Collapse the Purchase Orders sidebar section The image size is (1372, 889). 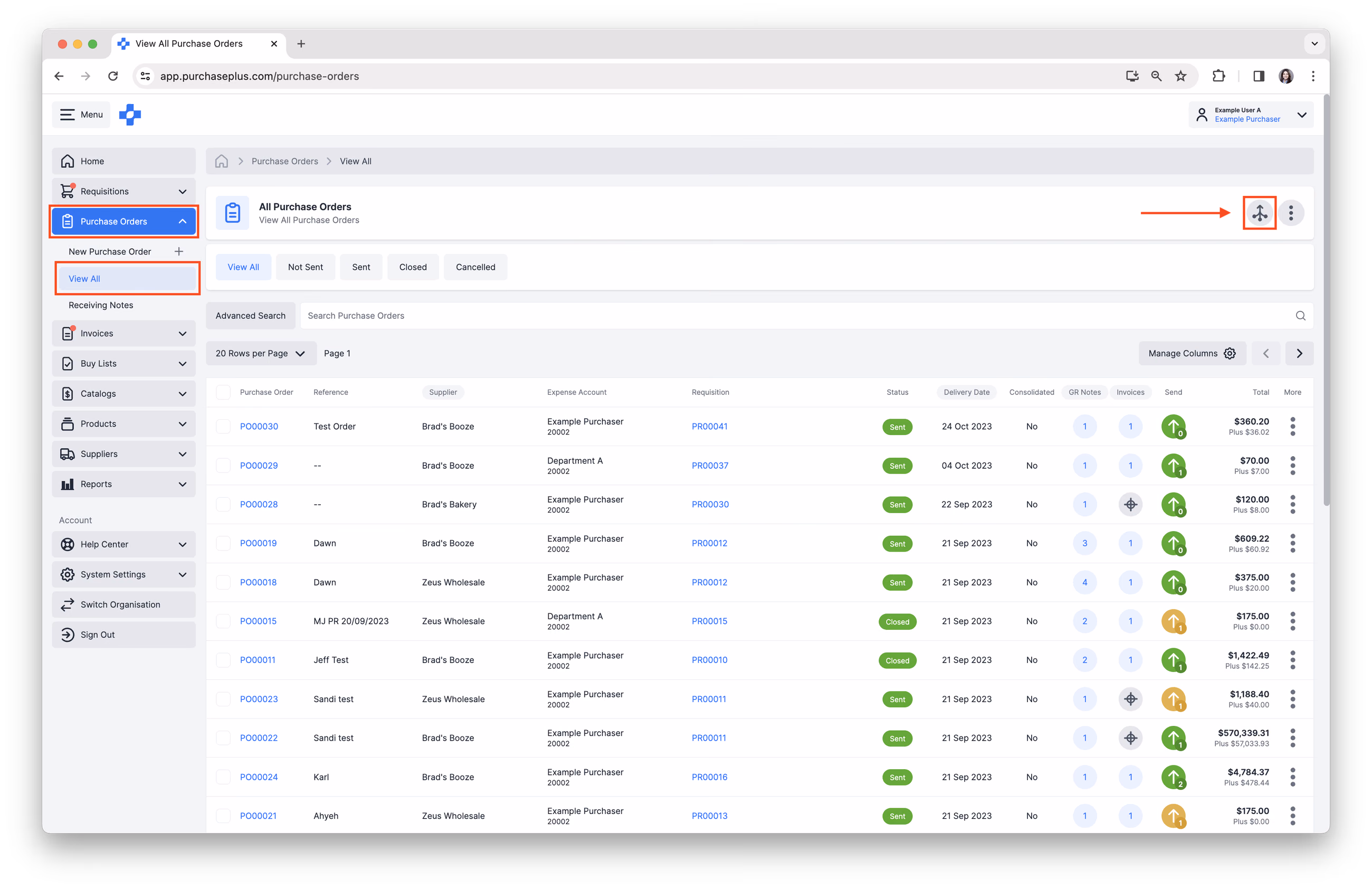[123, 221]
